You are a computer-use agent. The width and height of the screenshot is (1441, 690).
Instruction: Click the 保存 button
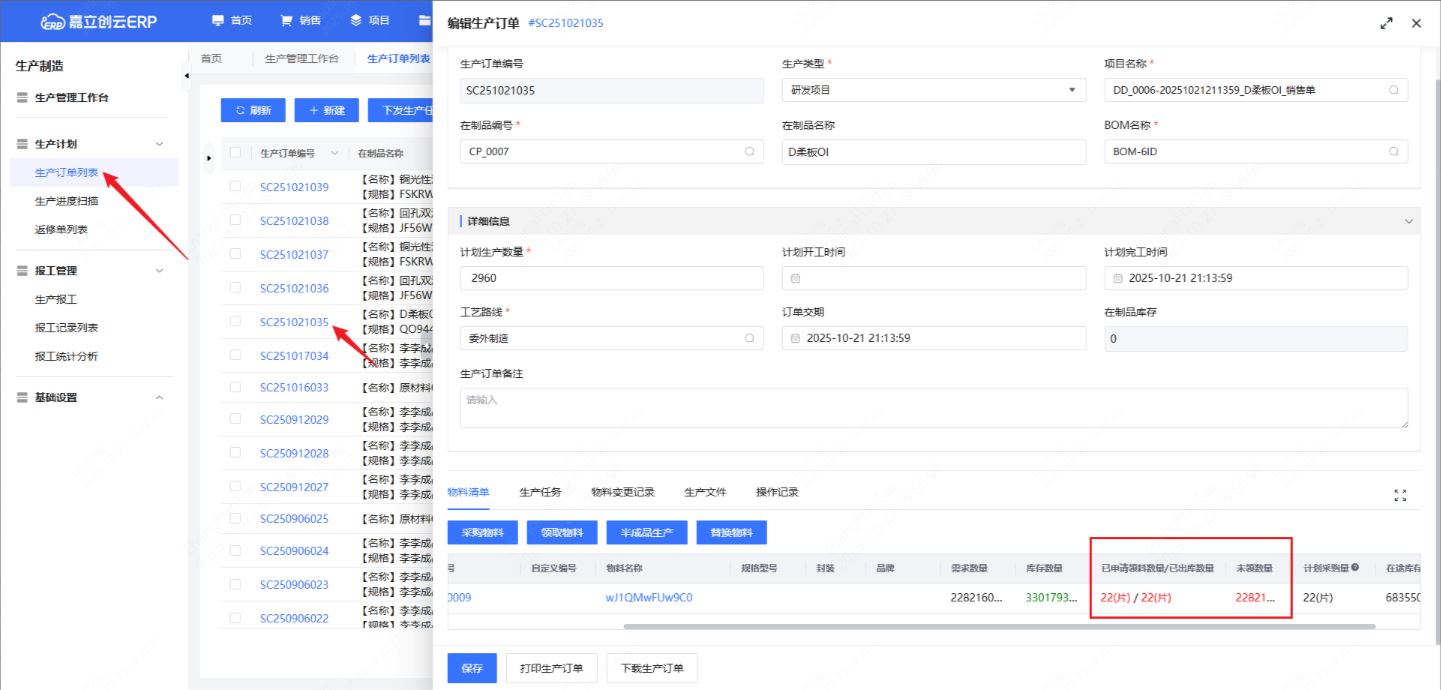472,668
